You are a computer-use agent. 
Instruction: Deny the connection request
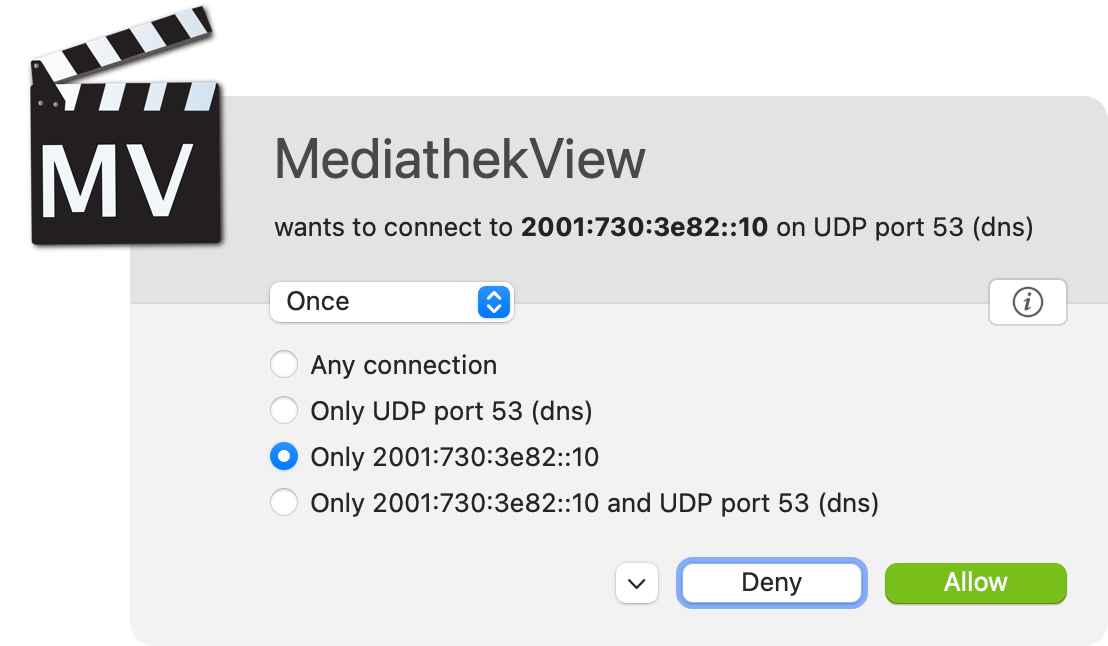[x=771, y=583]
